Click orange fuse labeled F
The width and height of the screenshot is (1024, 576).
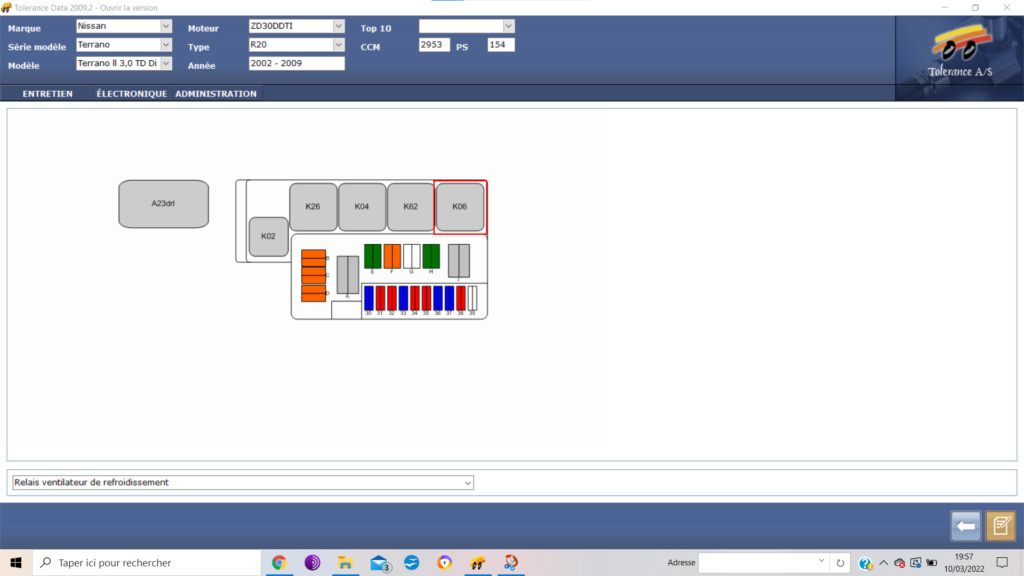point(392,257)
